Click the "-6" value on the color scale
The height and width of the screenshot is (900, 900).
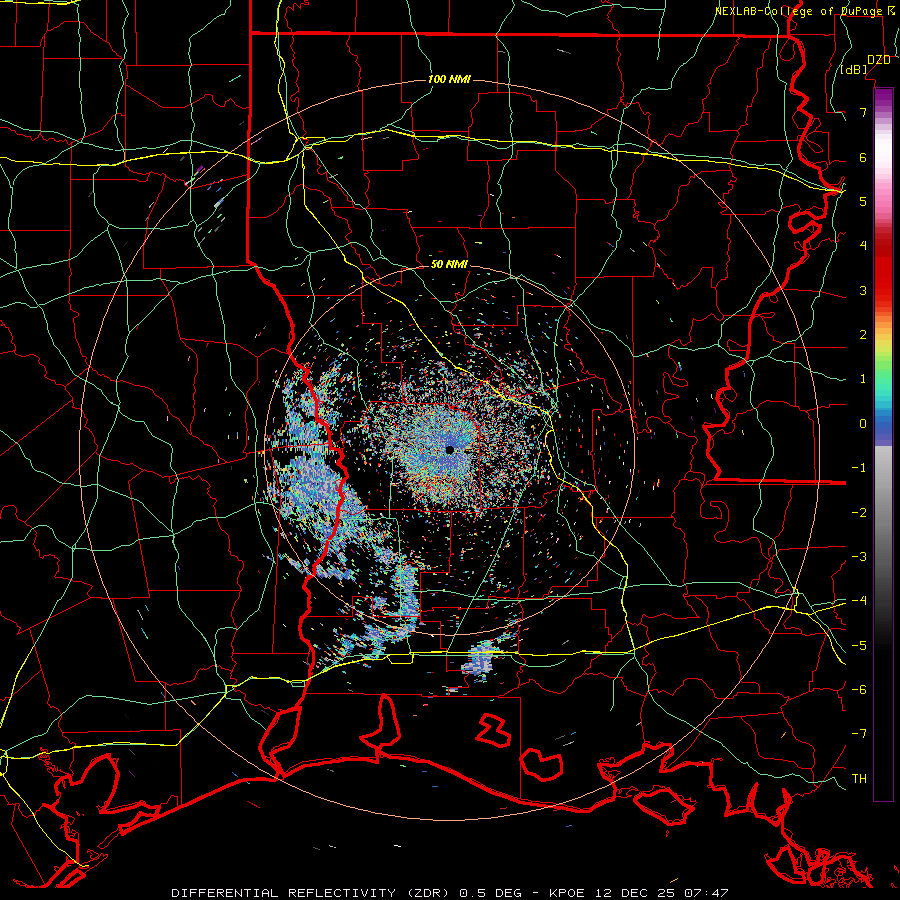pos(859,690)
